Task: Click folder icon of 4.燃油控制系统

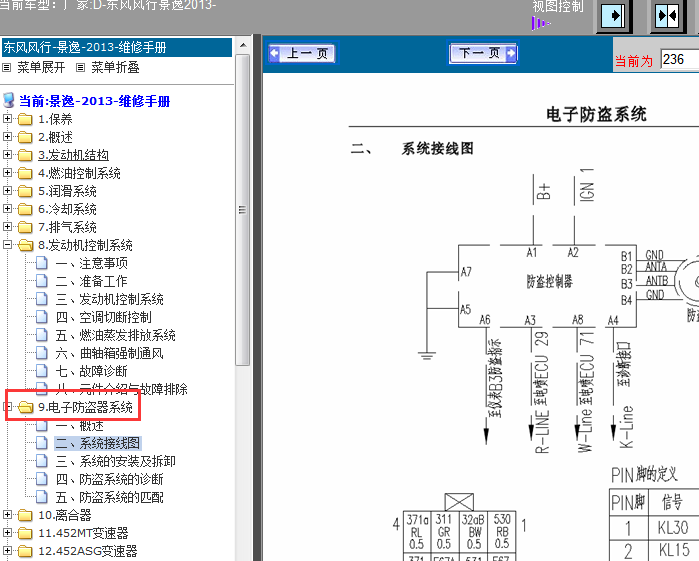Action: pos(25,173)
